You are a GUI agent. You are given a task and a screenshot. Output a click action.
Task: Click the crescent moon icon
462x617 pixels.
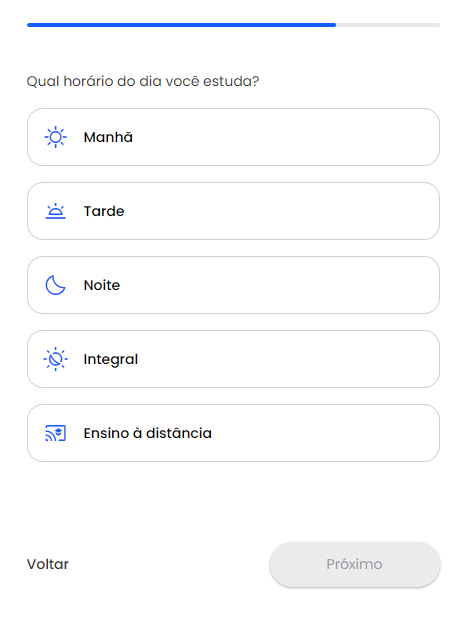point(55,285)
